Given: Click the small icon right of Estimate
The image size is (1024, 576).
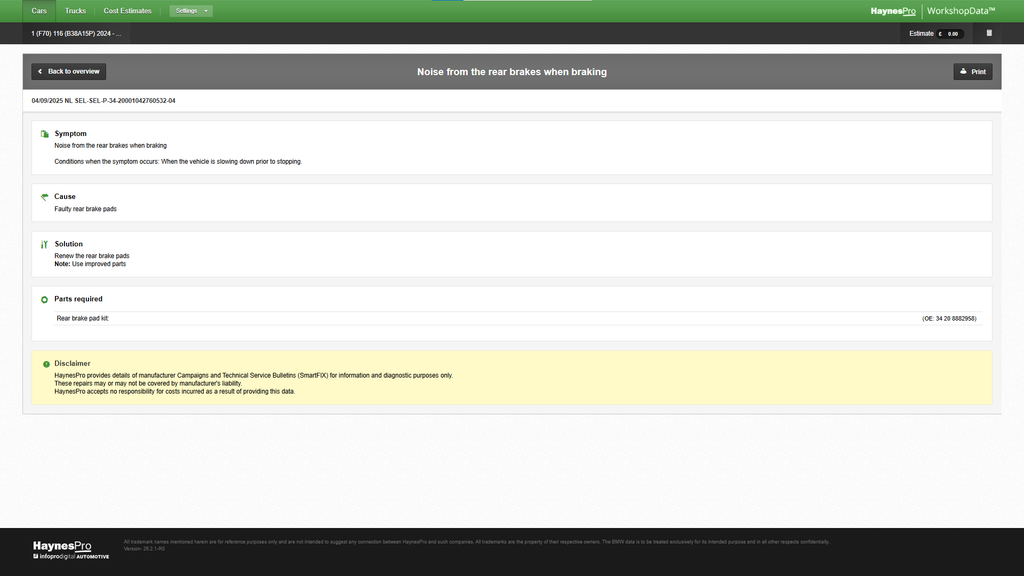Looking at the screenshot, I should tap(989, 33).
